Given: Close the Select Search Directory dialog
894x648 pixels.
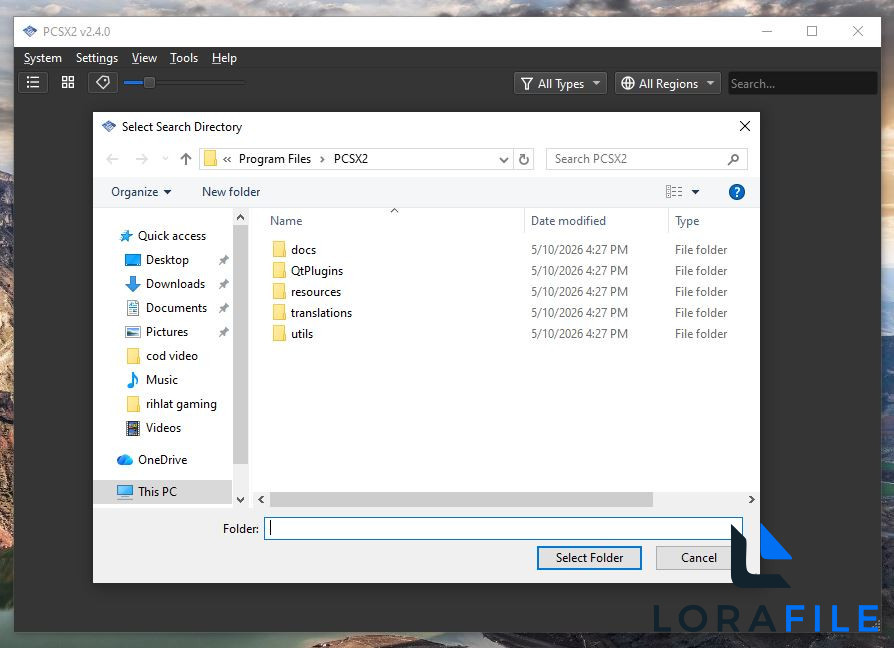Looking at the screenshot, I should coord(744,126).
